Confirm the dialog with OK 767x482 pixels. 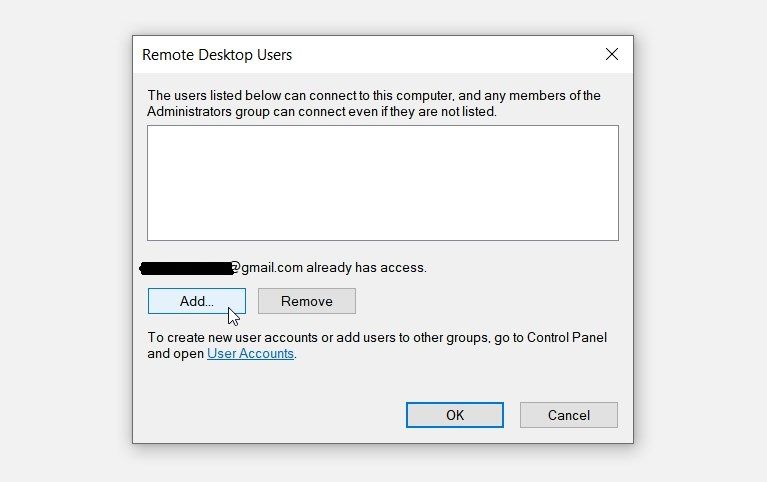pyautogui.click(x=455, y=415)
